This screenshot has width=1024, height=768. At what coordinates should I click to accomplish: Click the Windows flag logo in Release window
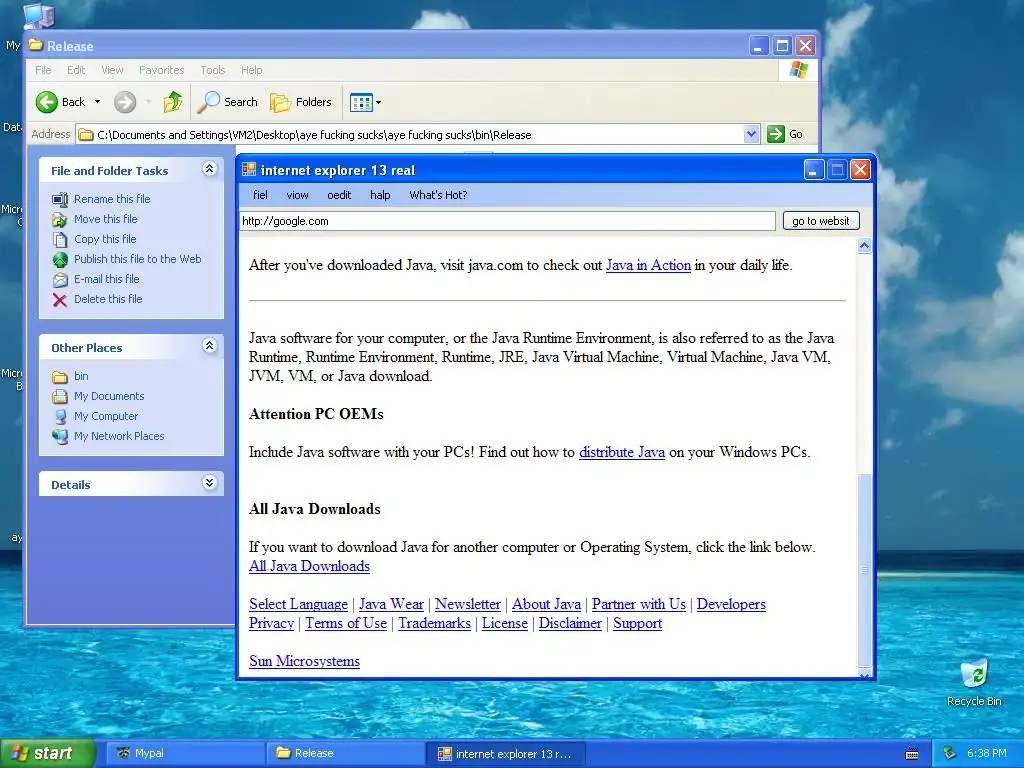pos(798,70)
